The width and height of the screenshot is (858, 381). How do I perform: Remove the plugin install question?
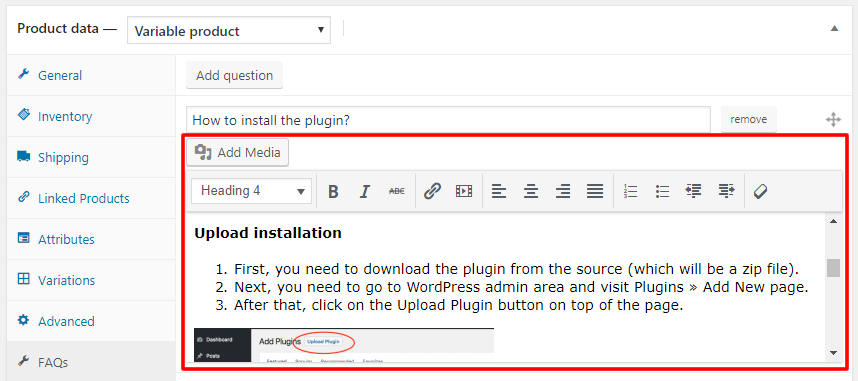coord(749,119)
